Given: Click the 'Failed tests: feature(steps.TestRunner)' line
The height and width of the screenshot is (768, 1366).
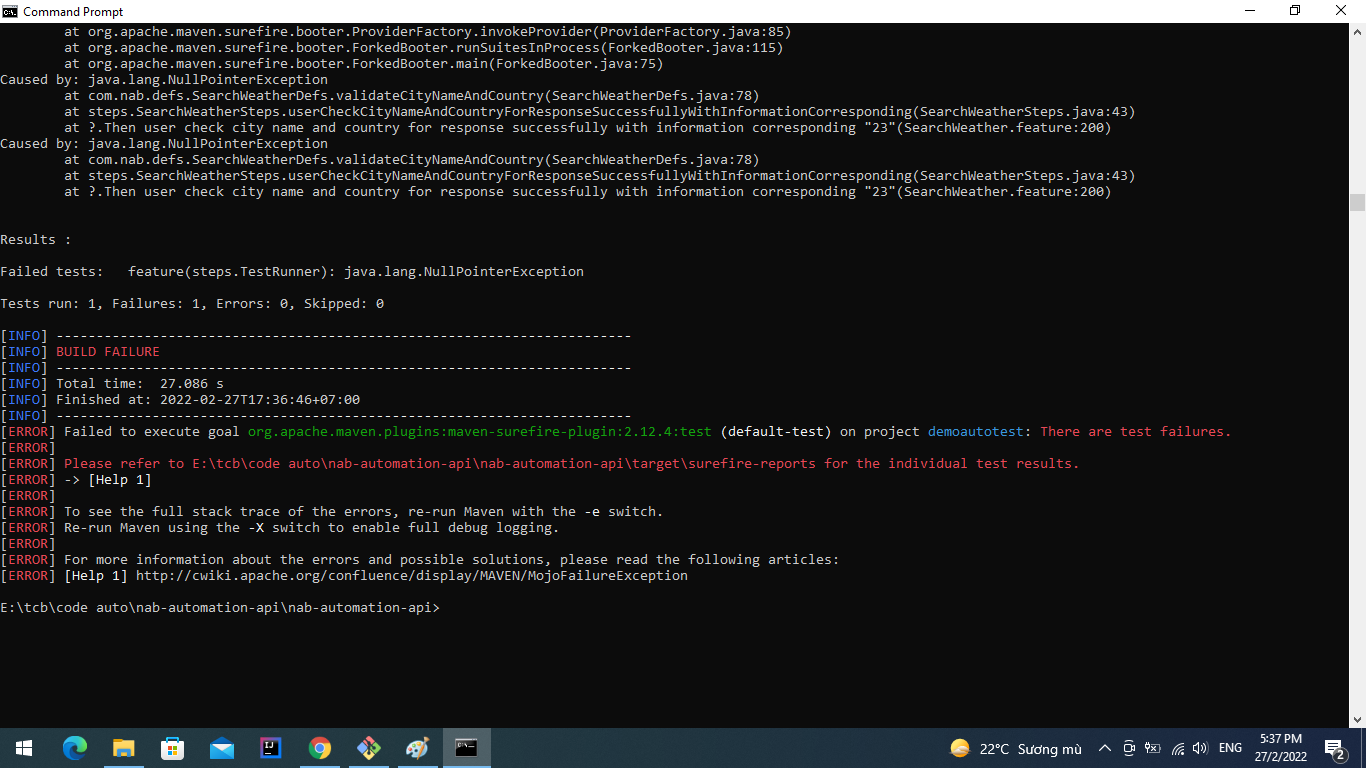Looking at the screenshot, I should (292, 272).
